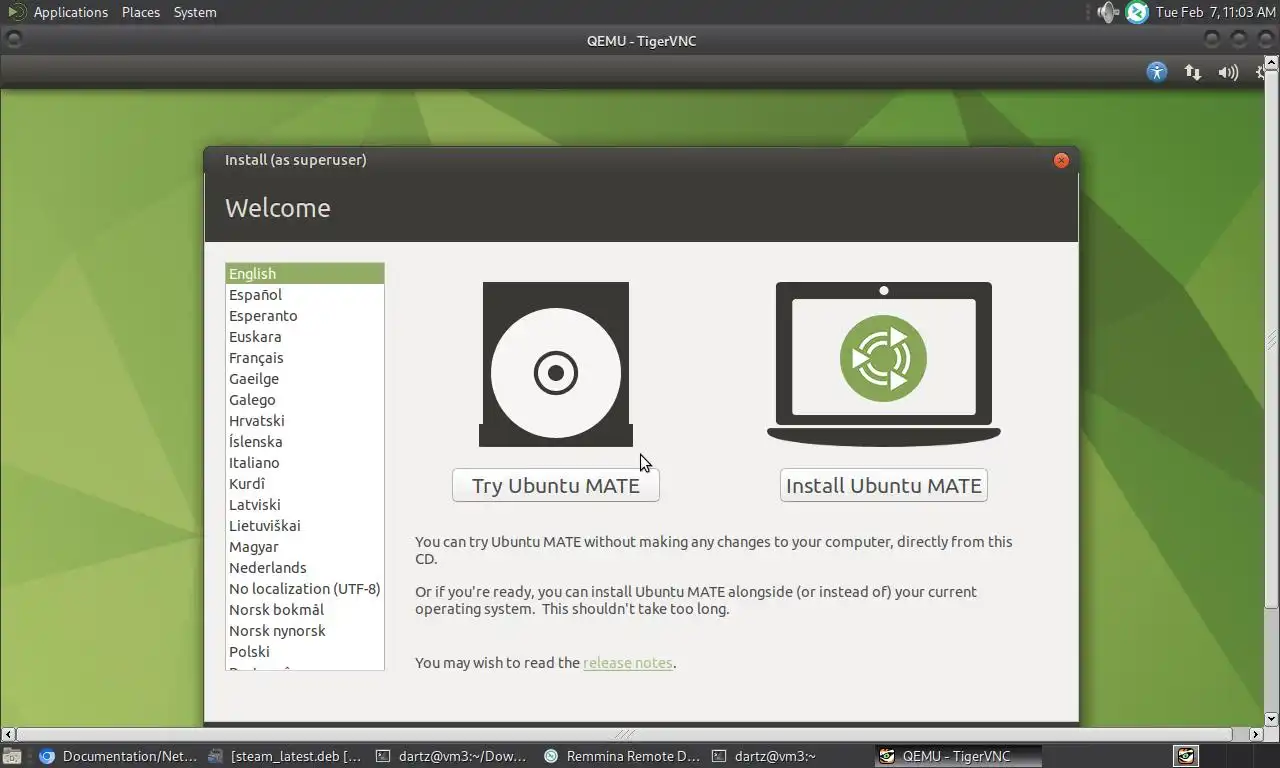Click the Try Ubuntu MATE button
Viewport: 1280px width, 768px height.
point(556,485)
